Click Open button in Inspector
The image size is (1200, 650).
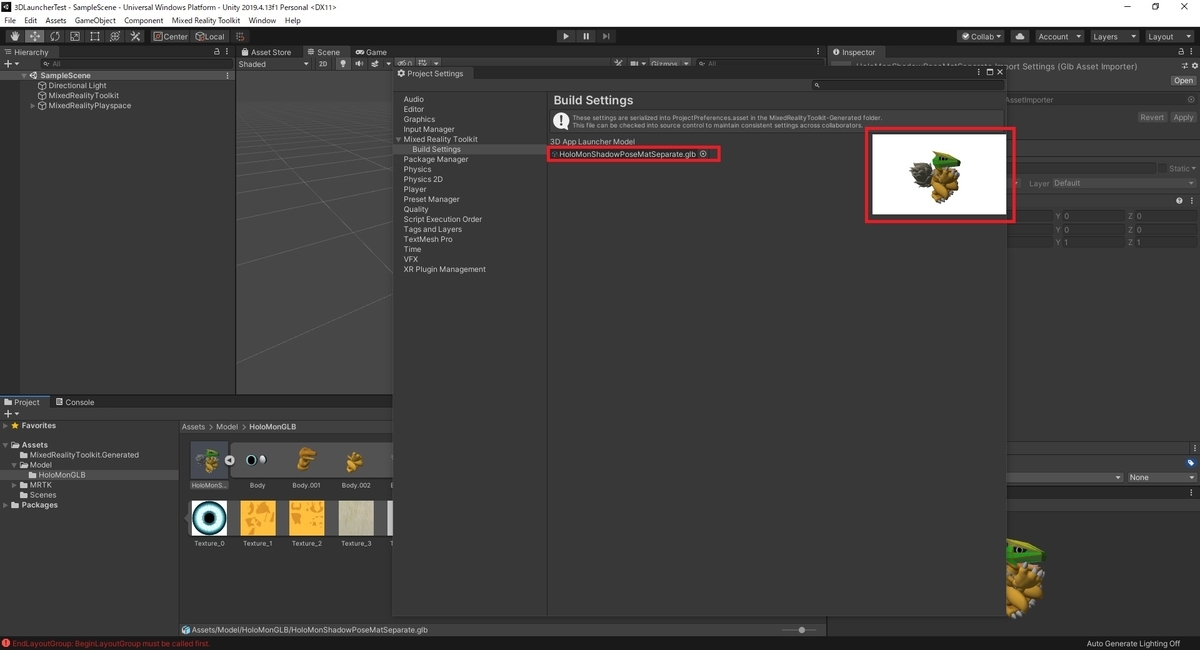[1184, 81]
